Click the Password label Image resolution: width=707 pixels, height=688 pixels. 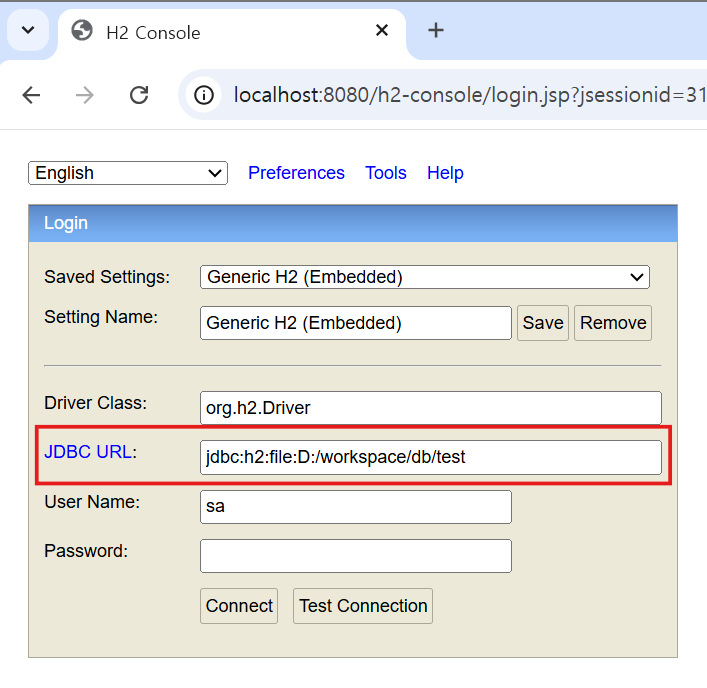(x=86, y=551)
